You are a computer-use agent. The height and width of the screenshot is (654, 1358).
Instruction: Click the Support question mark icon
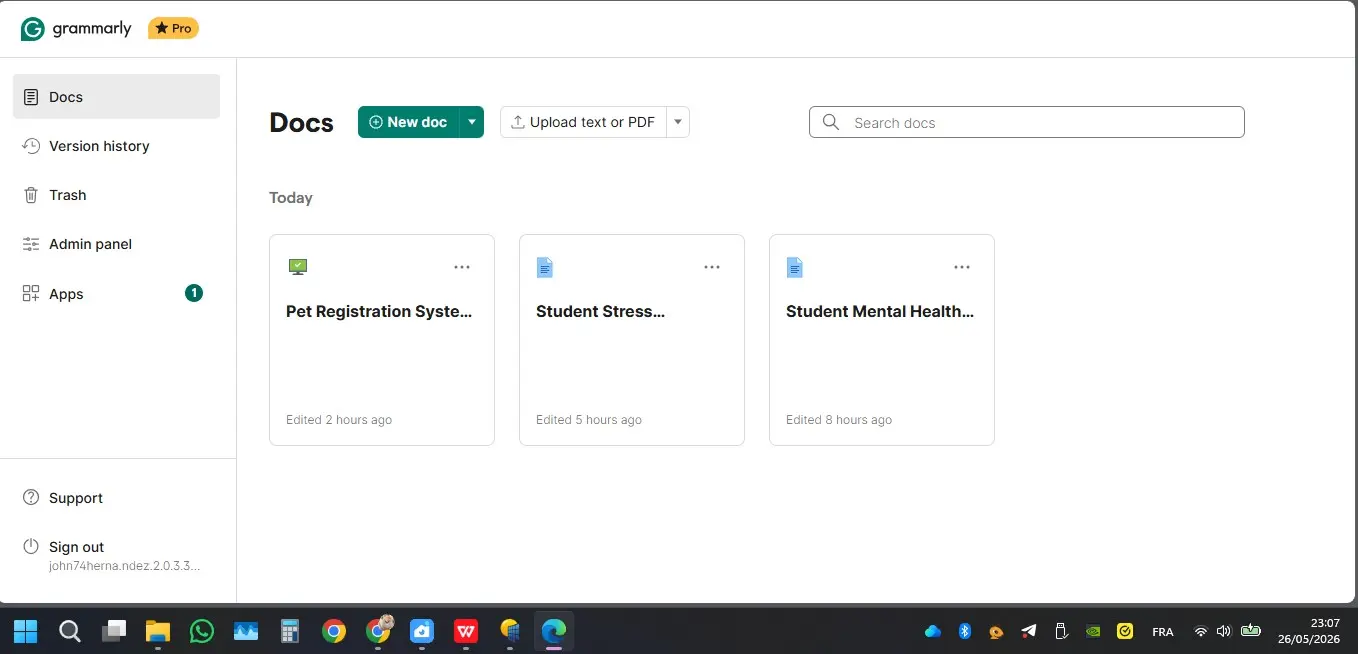point(31,497)
